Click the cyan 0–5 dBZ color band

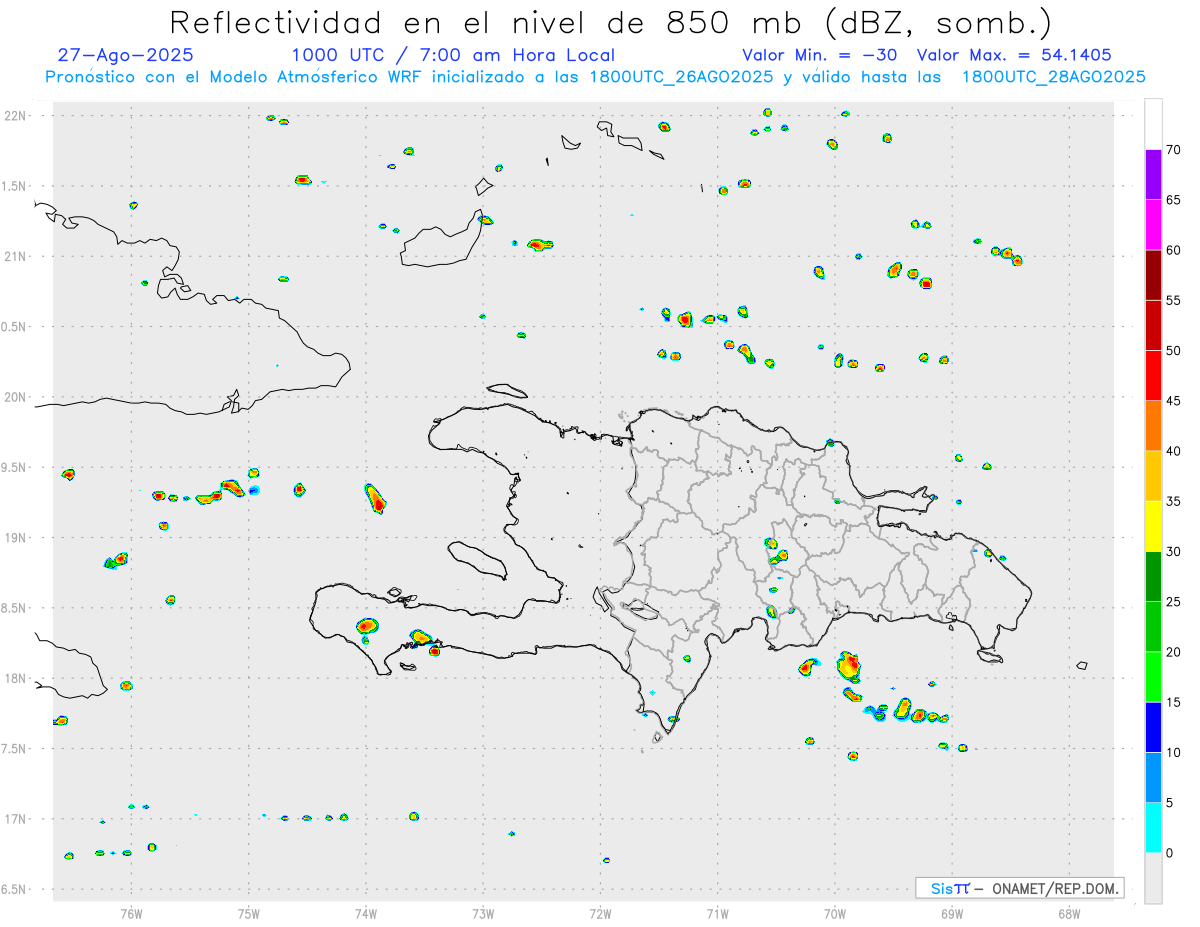(1153, 828)
